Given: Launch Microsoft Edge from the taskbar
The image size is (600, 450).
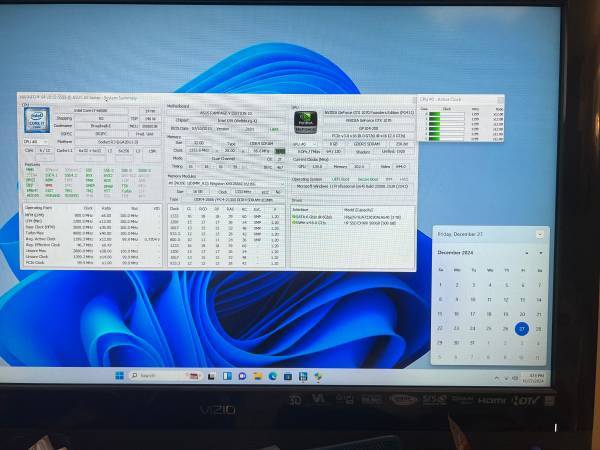Looking at the screenshot, I should (272, 377).
